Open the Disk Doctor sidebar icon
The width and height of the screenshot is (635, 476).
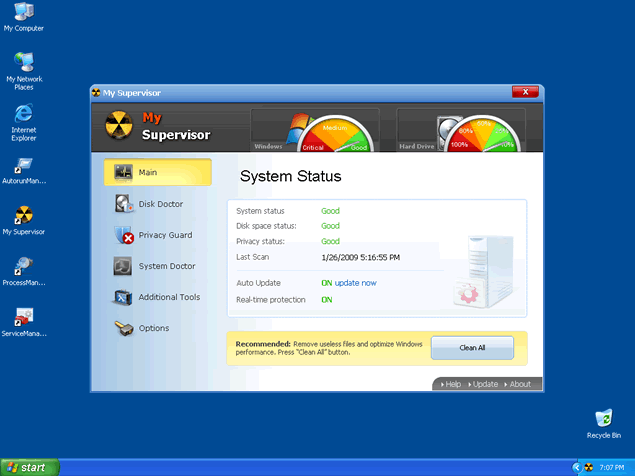click(x=124, y=204)
